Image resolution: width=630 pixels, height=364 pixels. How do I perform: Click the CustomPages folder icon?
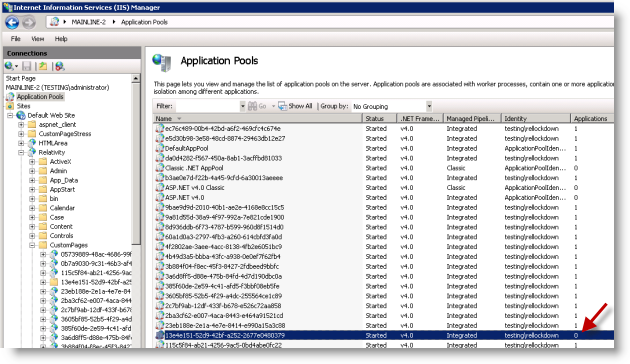(43, 245)
